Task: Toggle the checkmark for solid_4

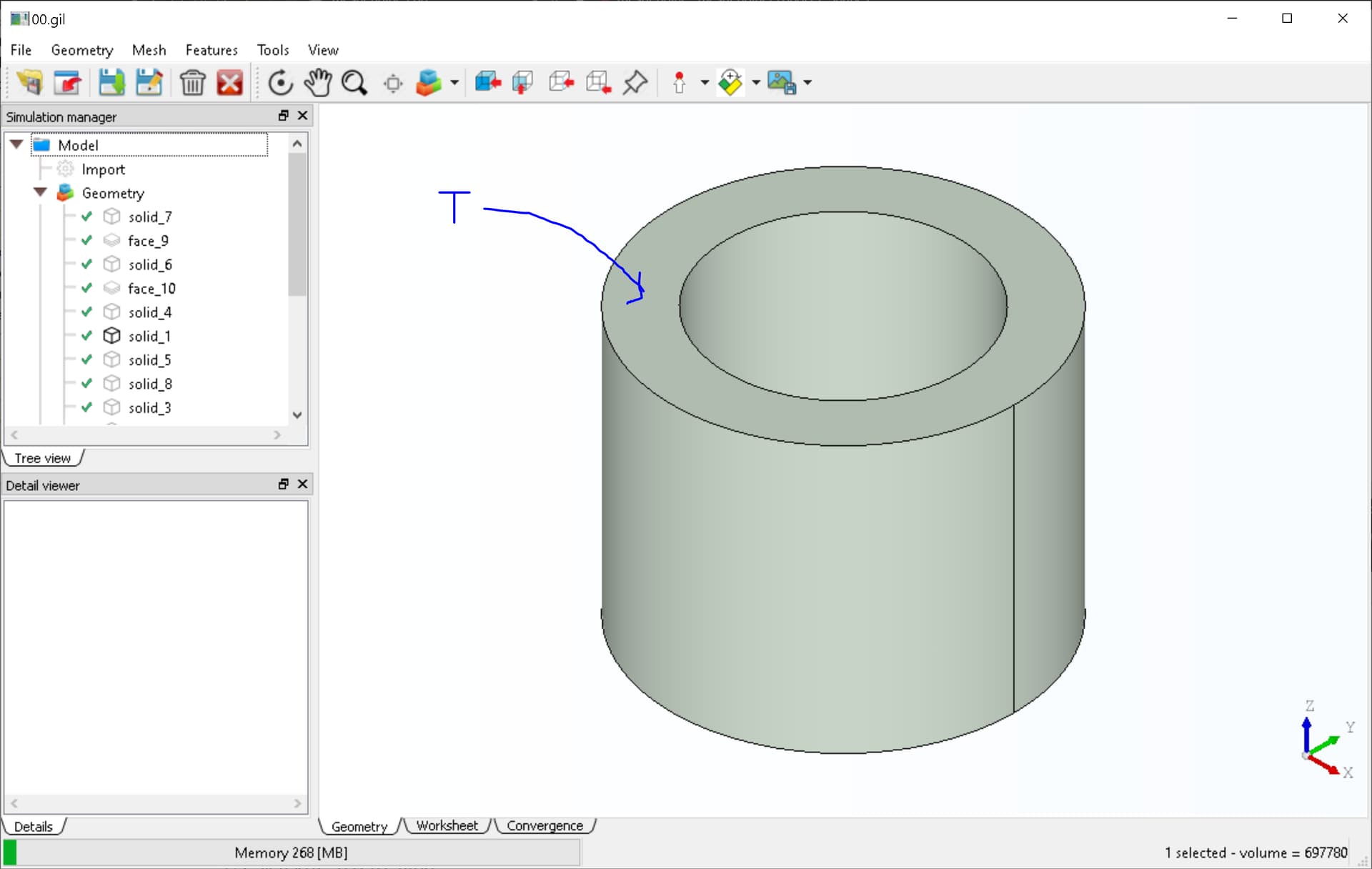Action: (87, 312)
